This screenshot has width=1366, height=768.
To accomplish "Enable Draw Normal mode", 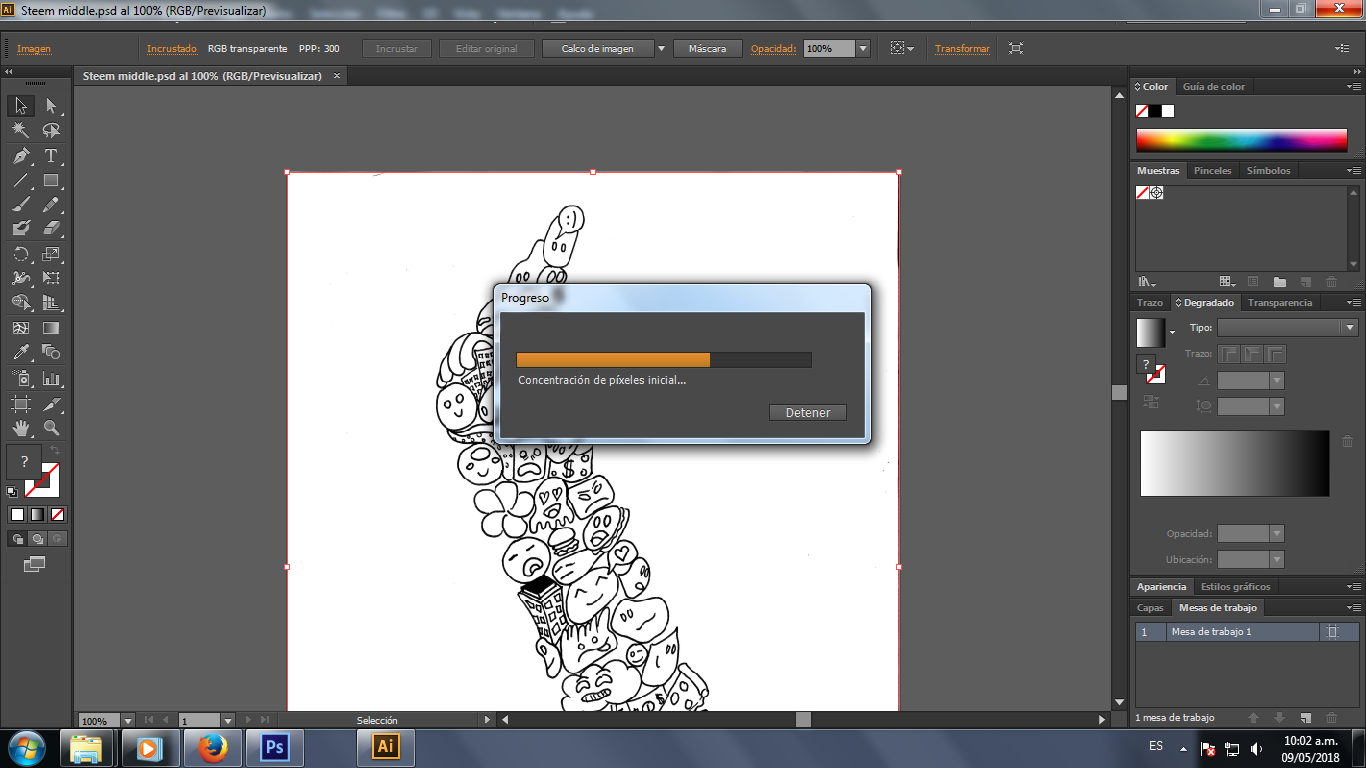I will point(17,539).
